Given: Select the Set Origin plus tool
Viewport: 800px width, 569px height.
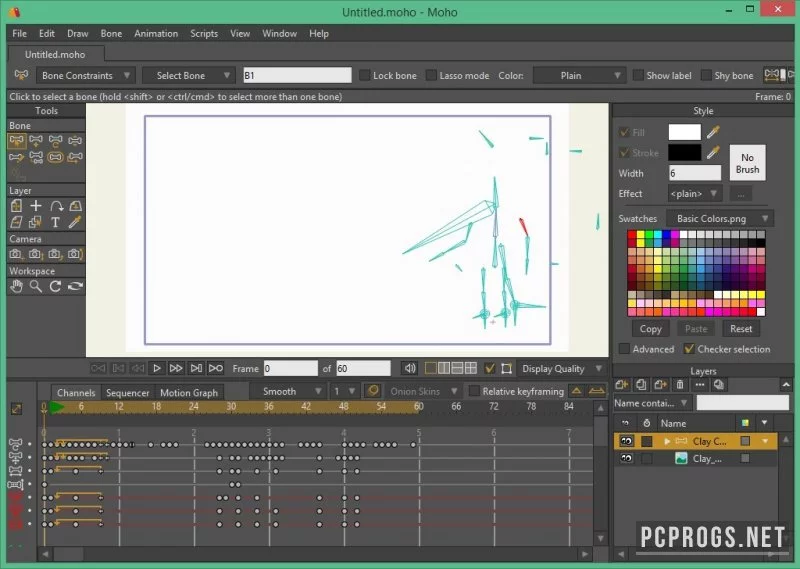Looking at the screenshot, I should (x=36, y=206).
